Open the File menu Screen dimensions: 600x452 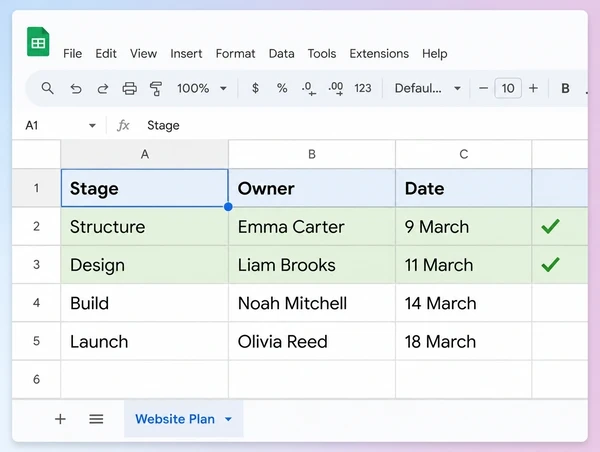72,54
